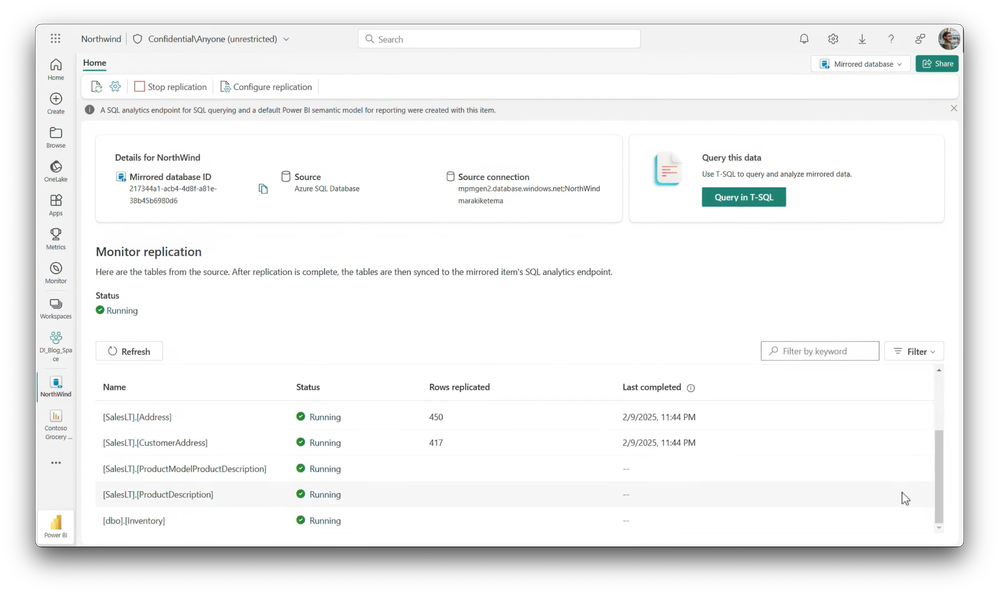
Task: Click the toolbar settings gear icon
Action: click(115, 87)
